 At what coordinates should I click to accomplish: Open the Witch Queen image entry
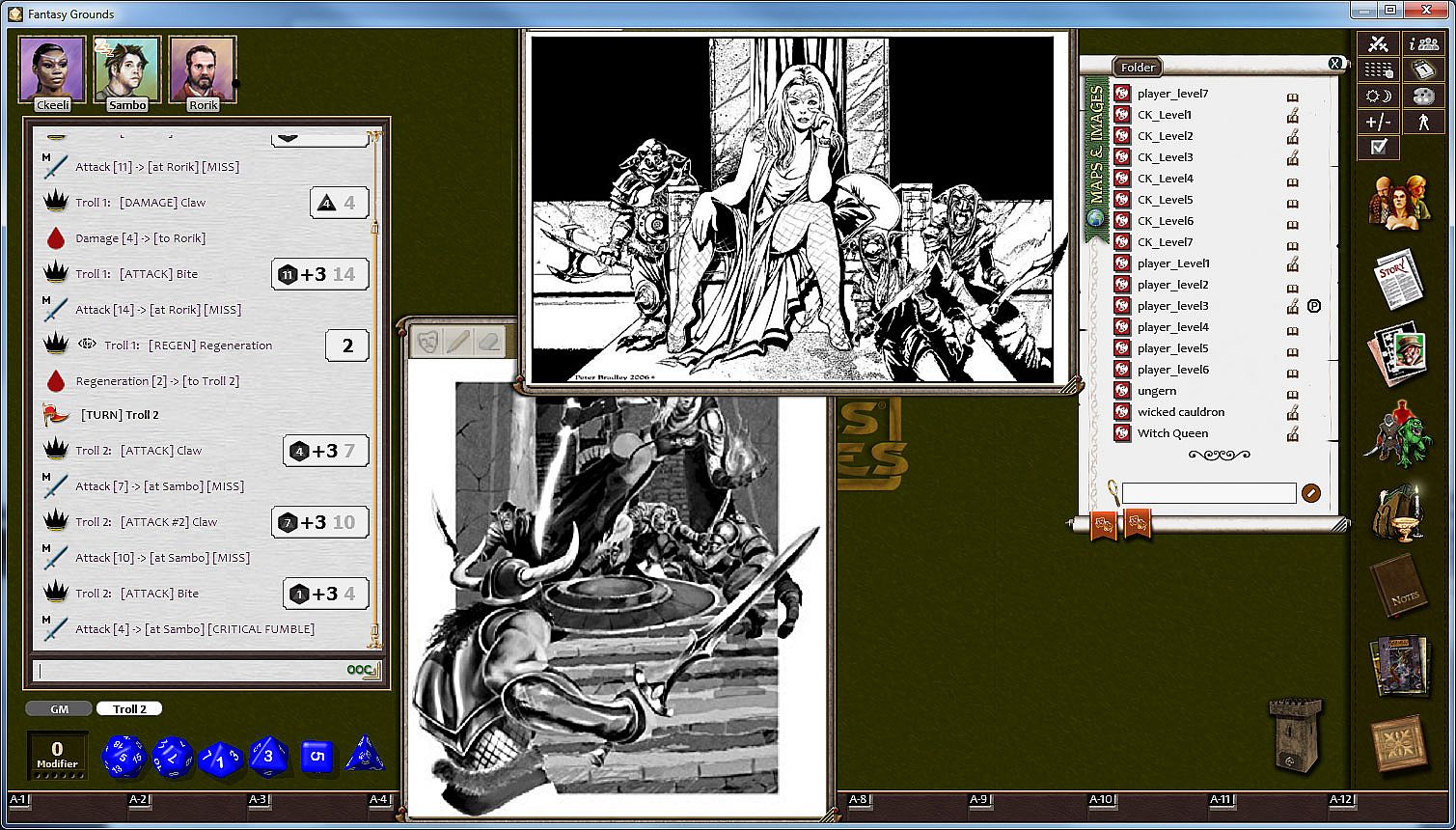pos(1172,433)
